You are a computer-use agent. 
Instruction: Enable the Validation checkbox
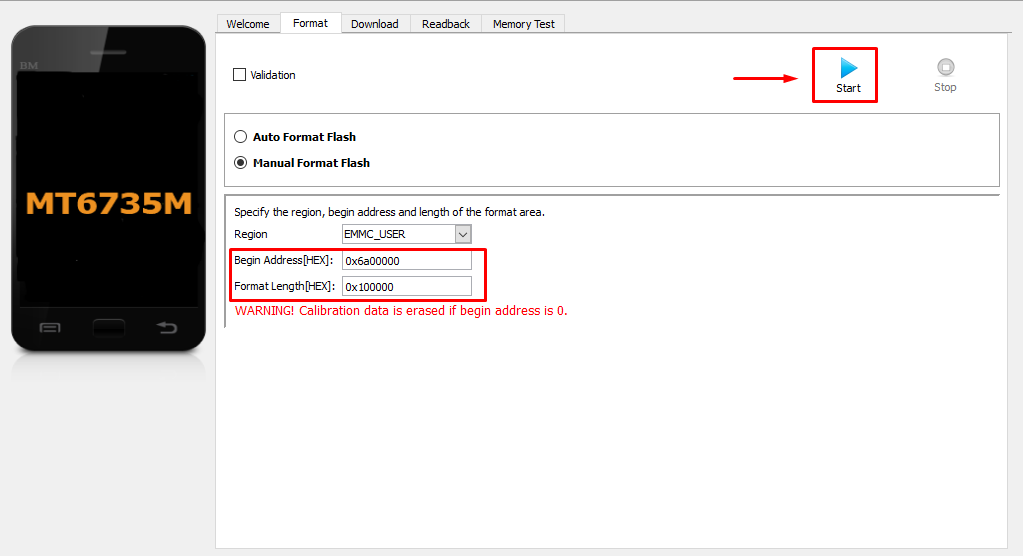coord(239,75)
